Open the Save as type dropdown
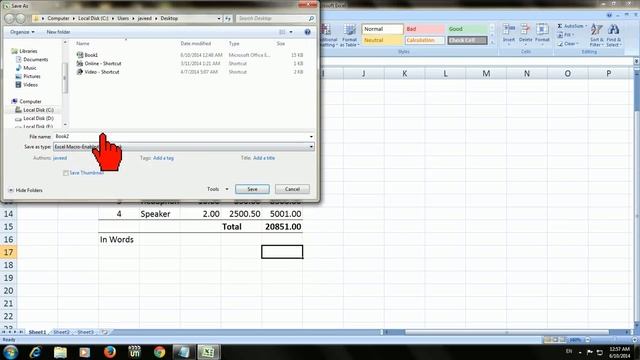Viewport: 640px width, 360px height. point(184,147)
